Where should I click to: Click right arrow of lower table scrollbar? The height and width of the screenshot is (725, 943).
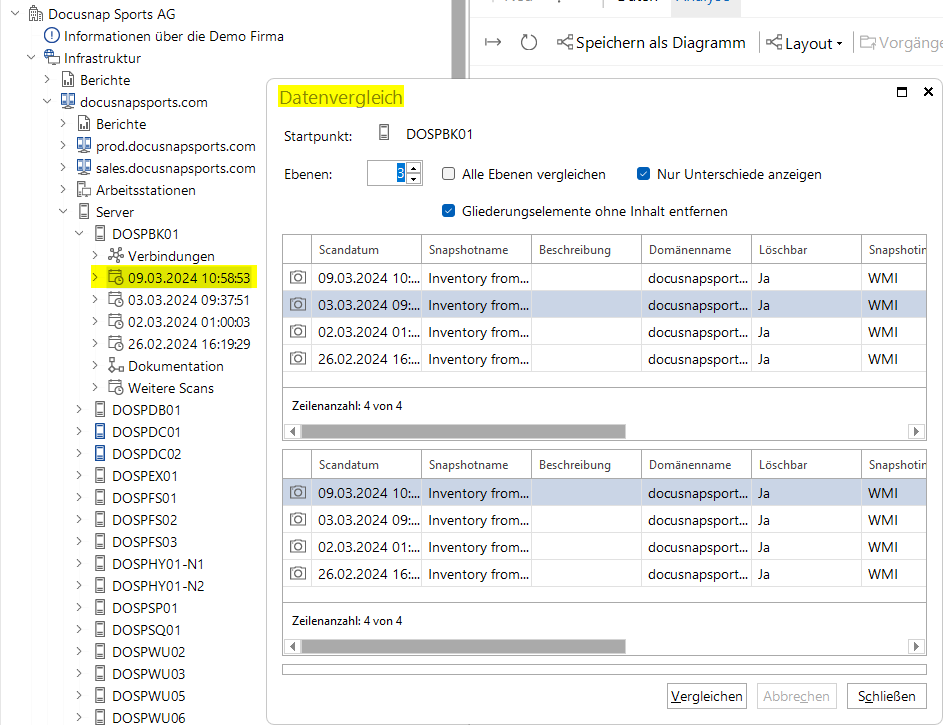pos(916,646)
